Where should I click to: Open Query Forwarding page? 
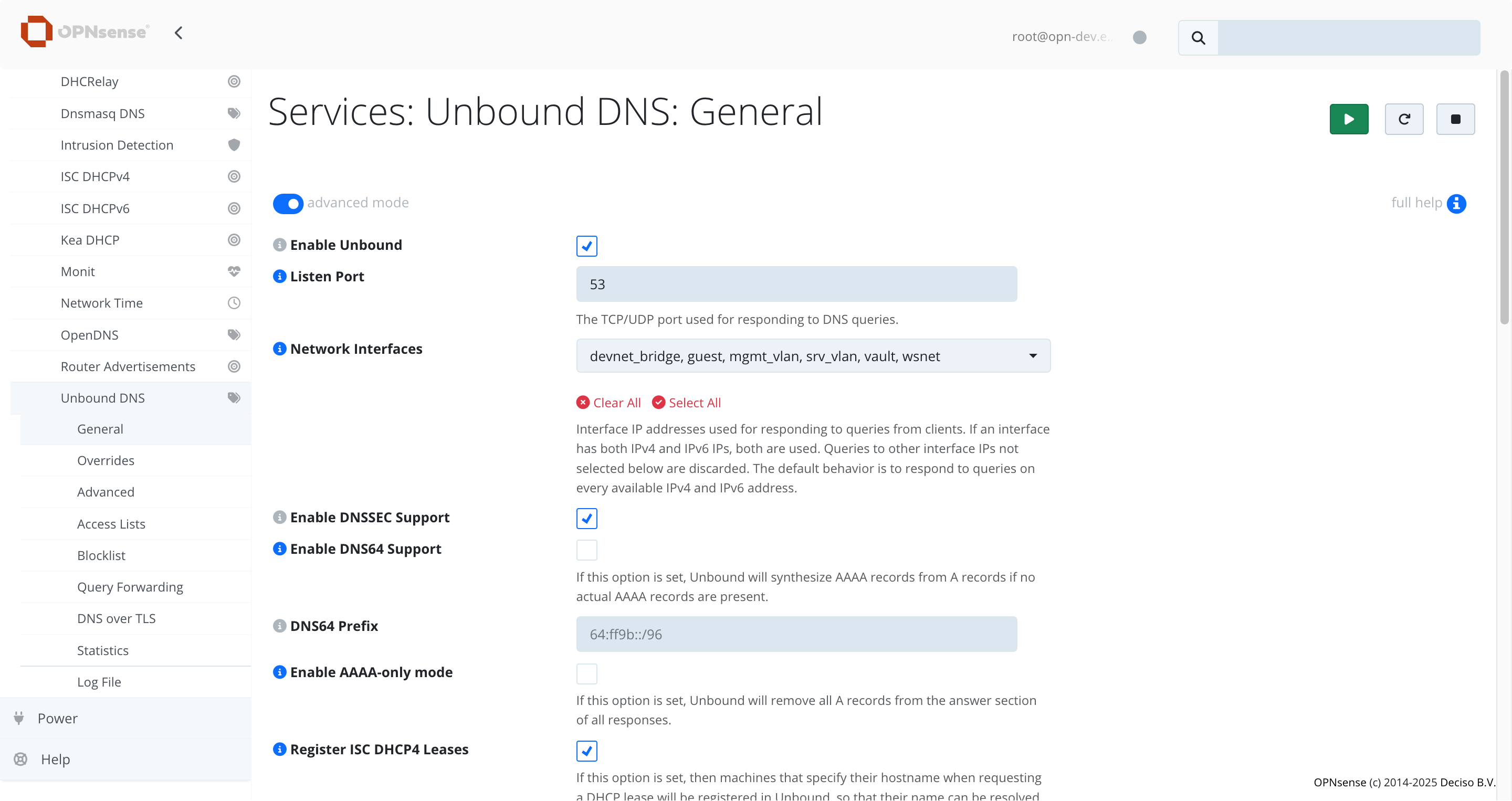(130, 587)
